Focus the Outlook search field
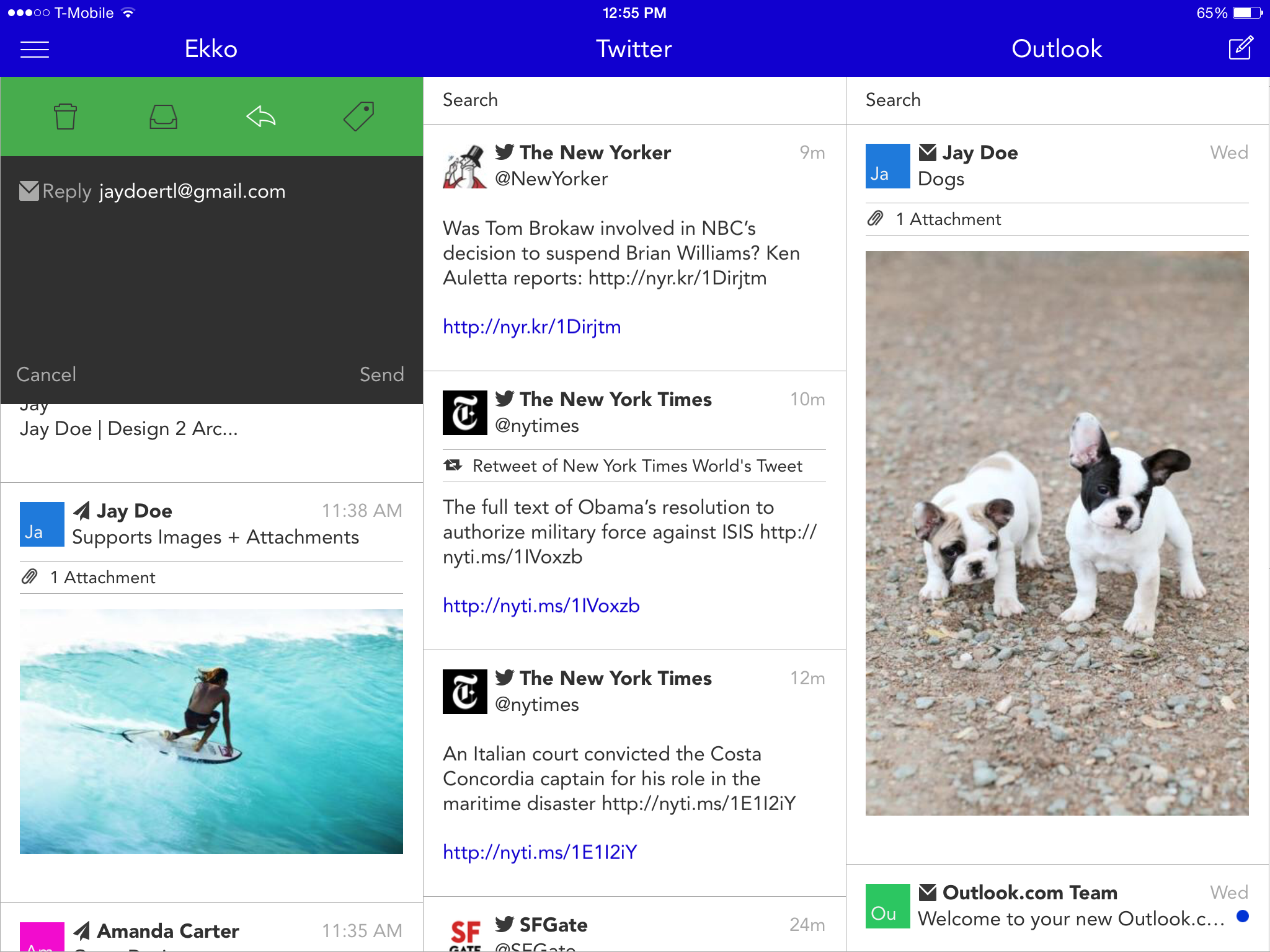Image resolution: width=1270 pixels, height=952 pixels. point(1057,100)
